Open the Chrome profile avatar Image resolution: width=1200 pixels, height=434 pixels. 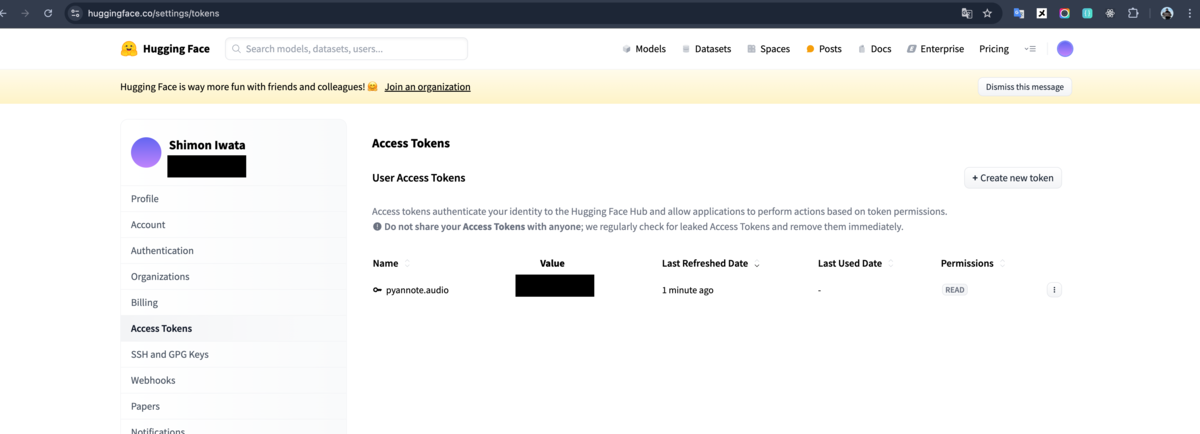click(x=1167, y=14)
